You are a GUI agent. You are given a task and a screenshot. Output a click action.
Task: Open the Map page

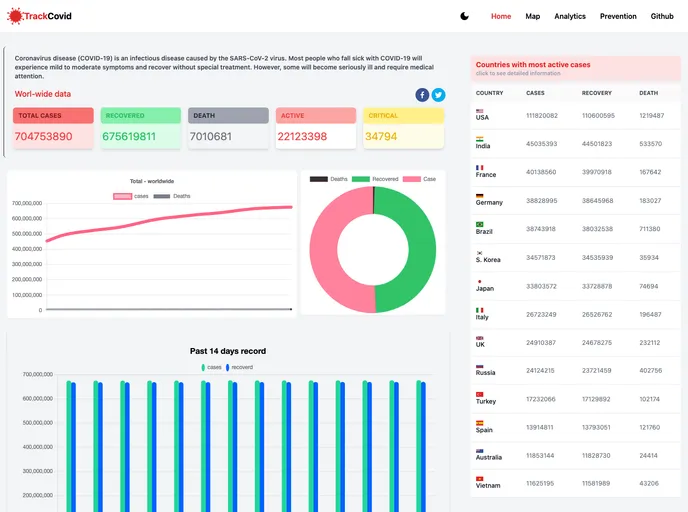point(533,16)
